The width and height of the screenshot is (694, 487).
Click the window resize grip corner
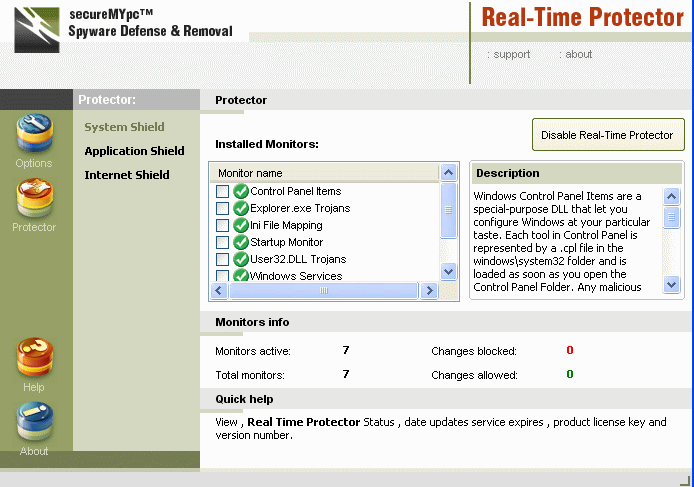coord(685,480)
